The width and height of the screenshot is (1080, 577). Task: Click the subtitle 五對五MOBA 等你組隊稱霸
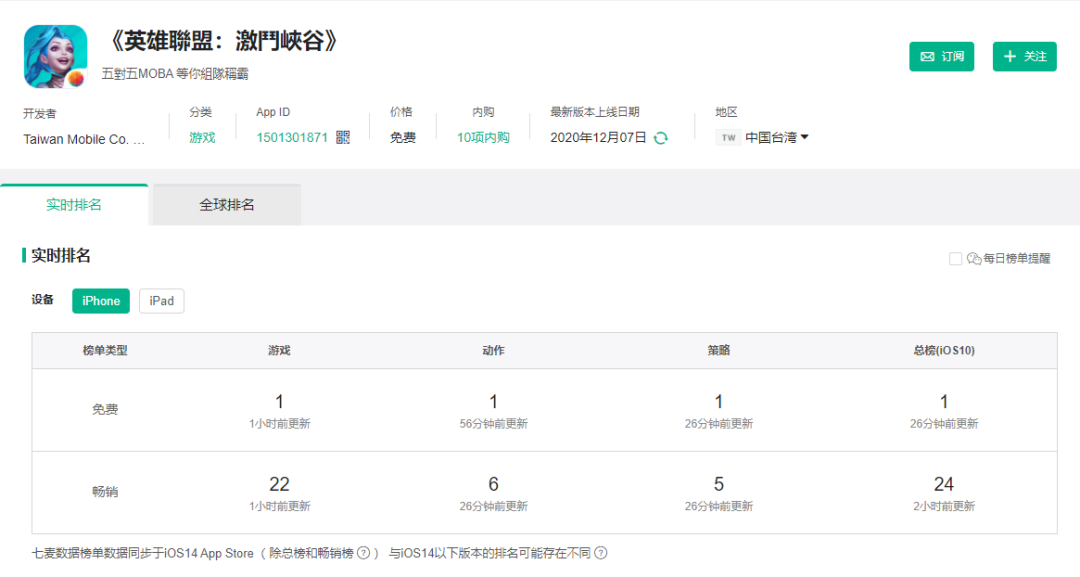click(175, 74)
